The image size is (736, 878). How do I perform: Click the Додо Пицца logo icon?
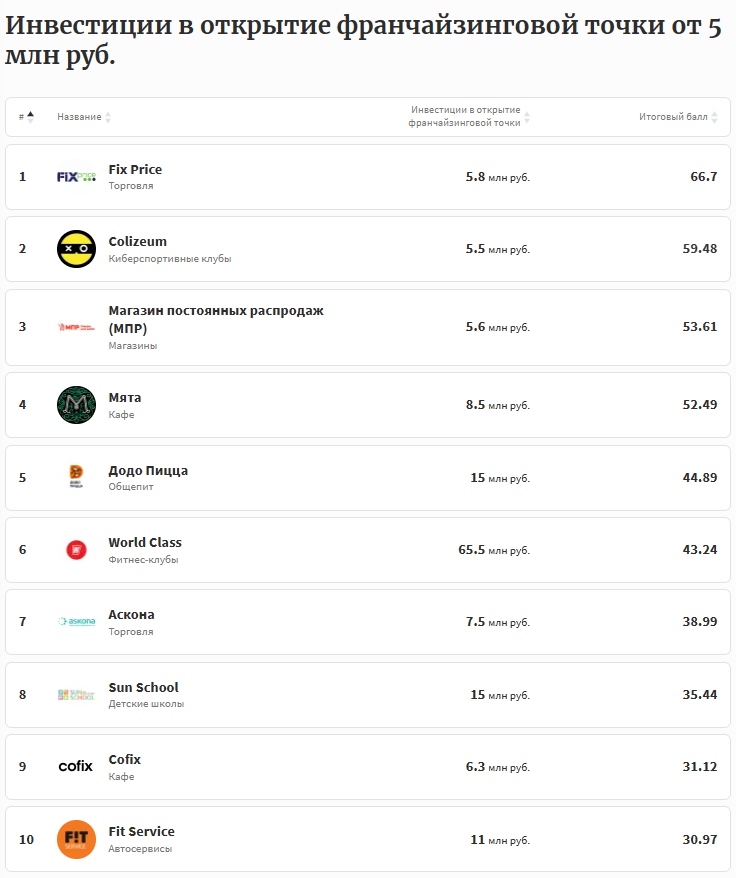(x=76, y=477)
